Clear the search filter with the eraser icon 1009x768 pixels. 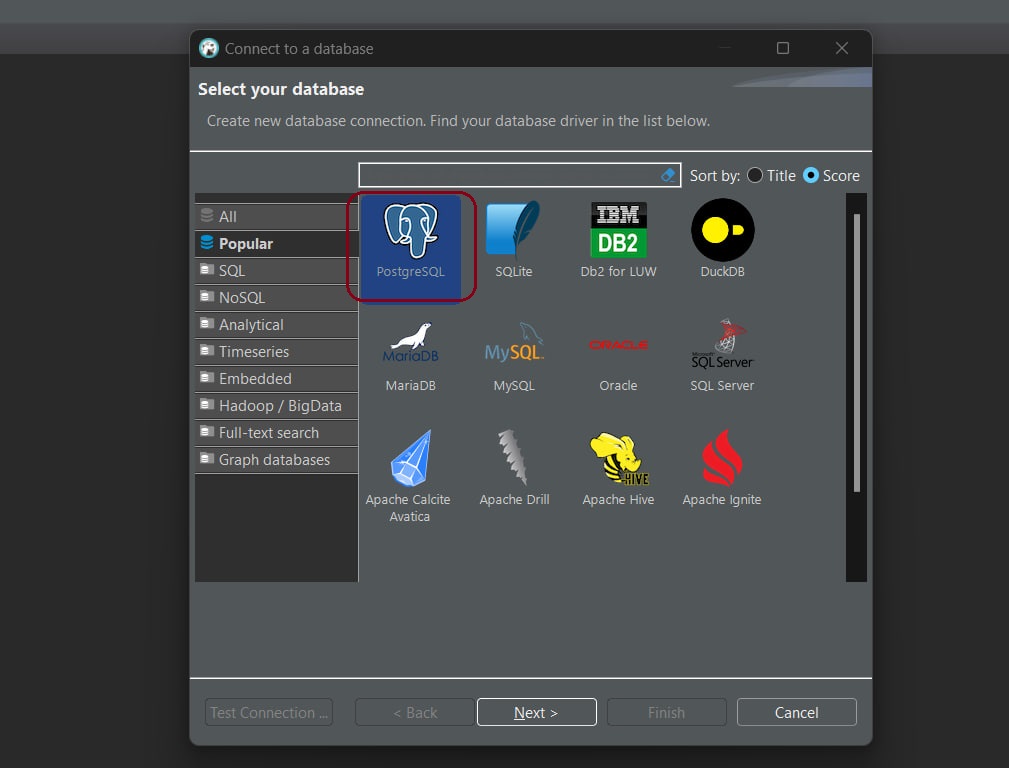pos(669,175)
